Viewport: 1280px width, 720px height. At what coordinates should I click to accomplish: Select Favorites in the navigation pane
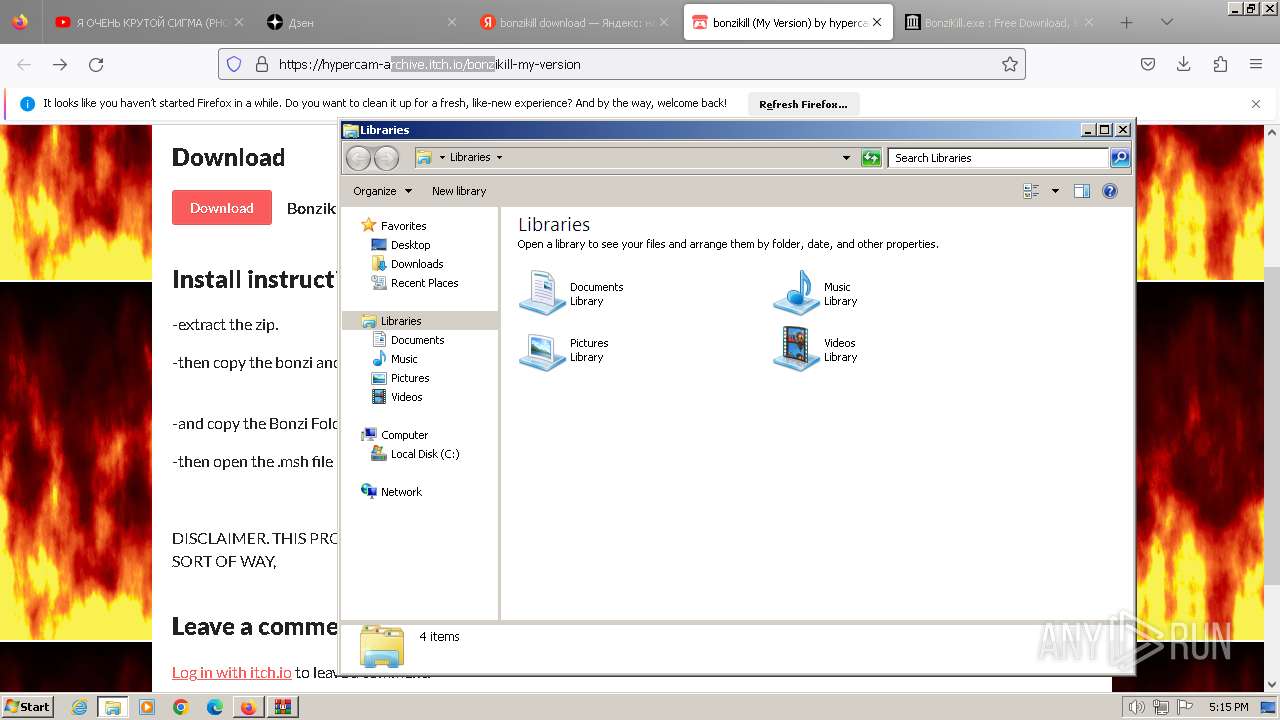(x=403, y=226)
